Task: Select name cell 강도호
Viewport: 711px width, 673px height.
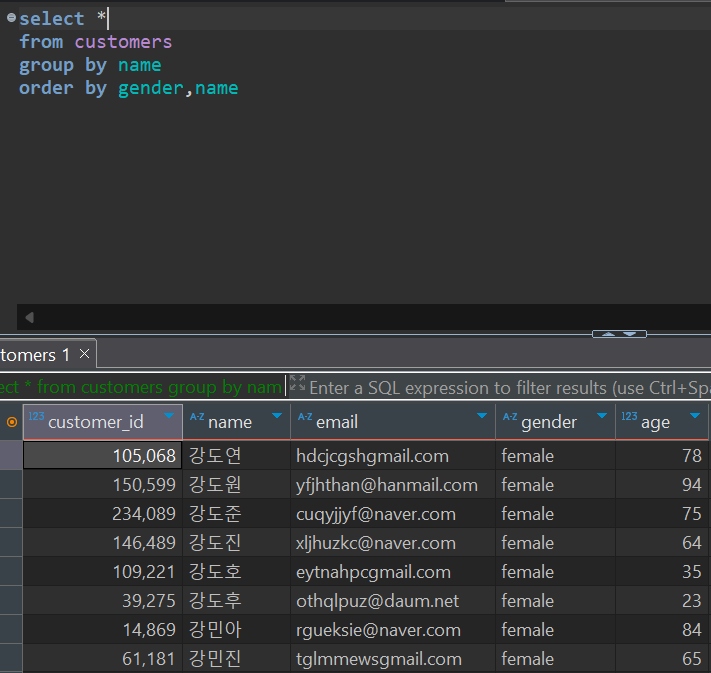Action: point(237,571)
